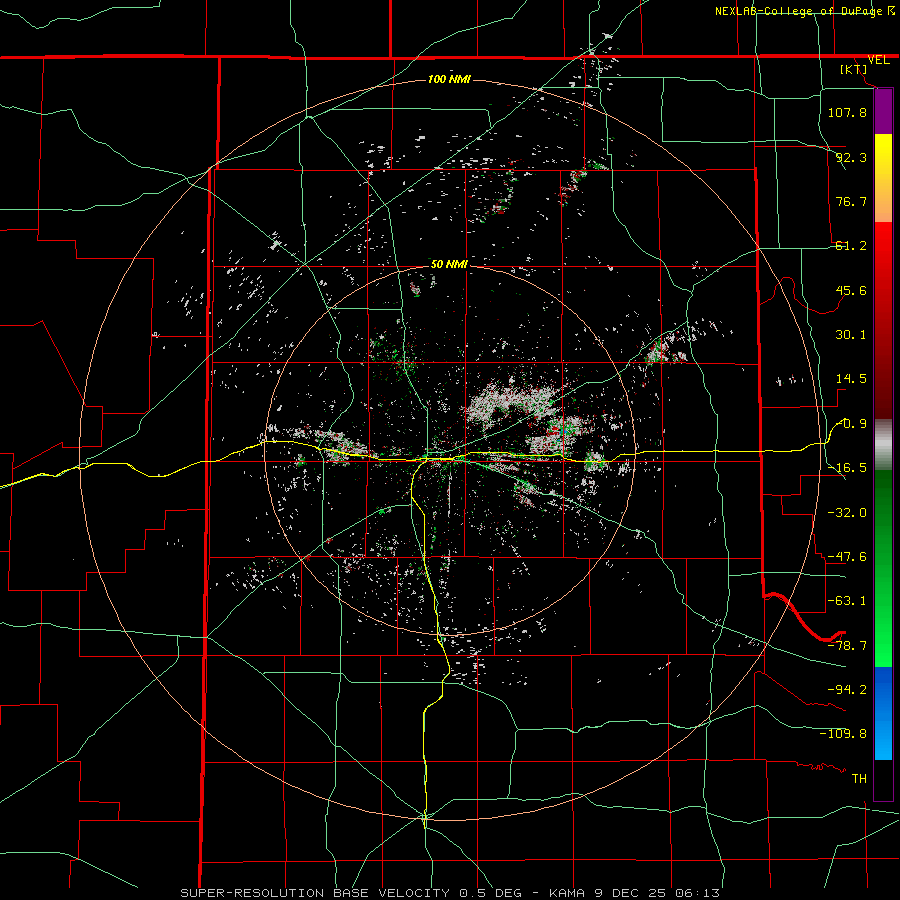900x900 pixels.
Task: Click the yellow-orange segment of the color bar
Action: 883,178
